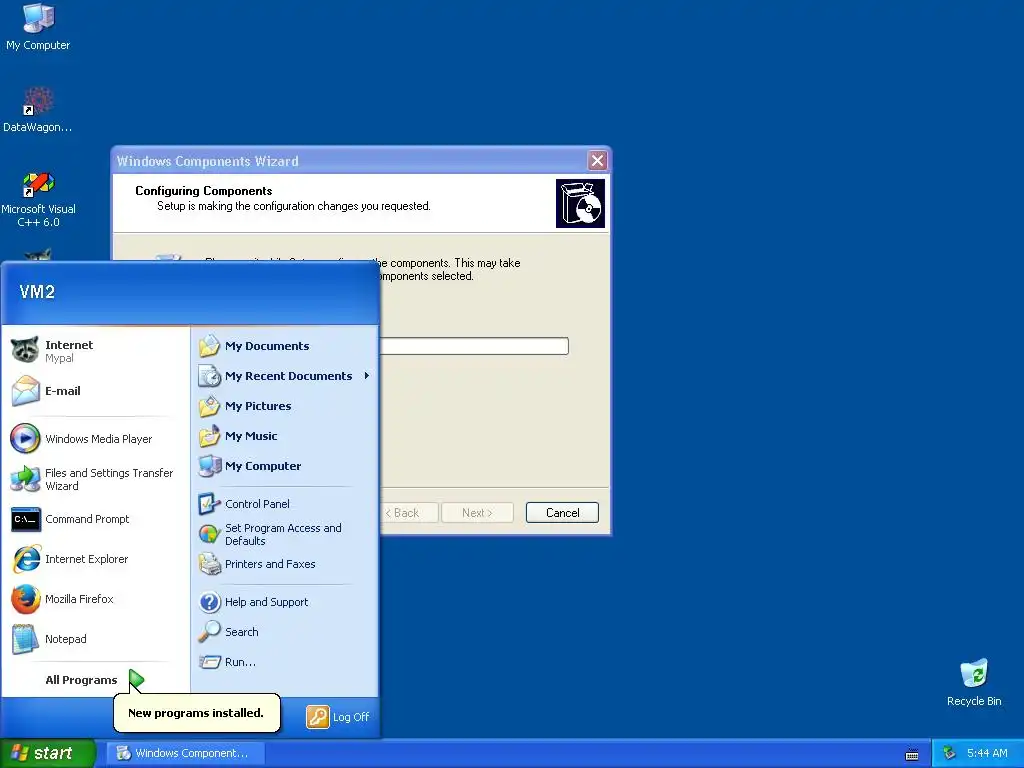The width and height of the screenshot is (1024, 768).
Task: Click the system tray network icon
Action: [950, 753]
